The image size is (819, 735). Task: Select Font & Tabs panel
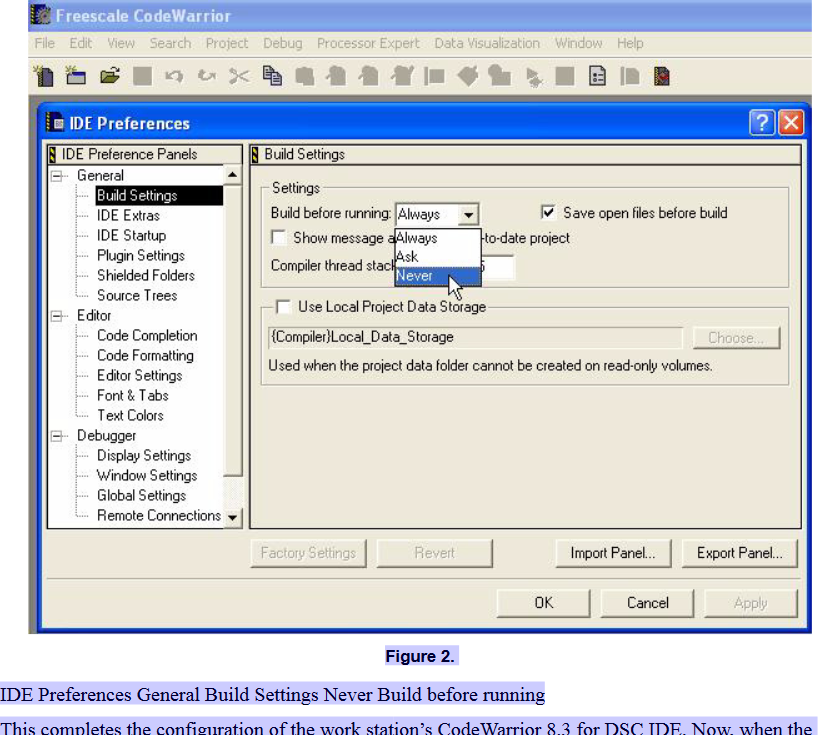point(133,395)
